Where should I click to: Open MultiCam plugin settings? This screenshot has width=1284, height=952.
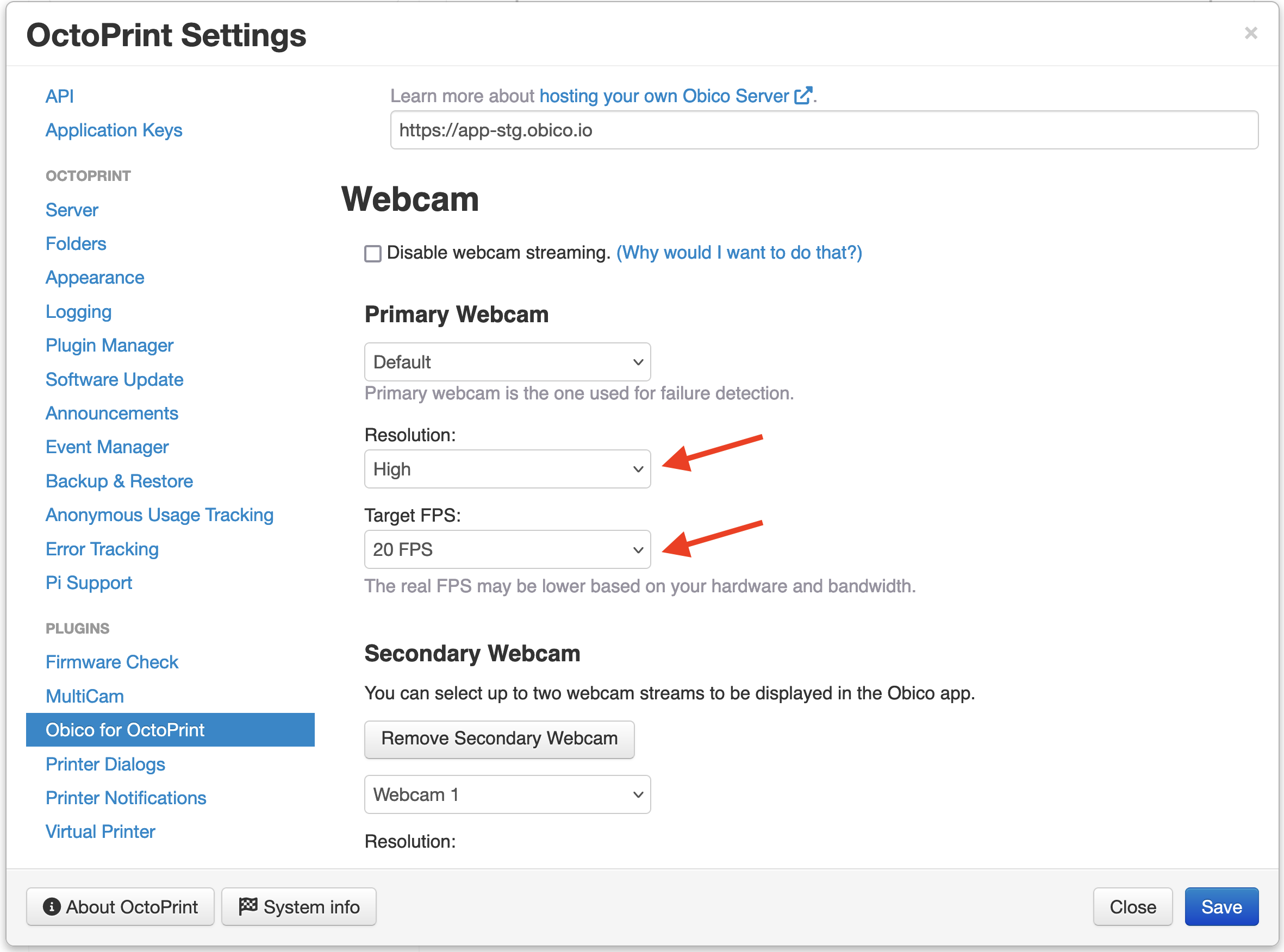tap(84, 696)
